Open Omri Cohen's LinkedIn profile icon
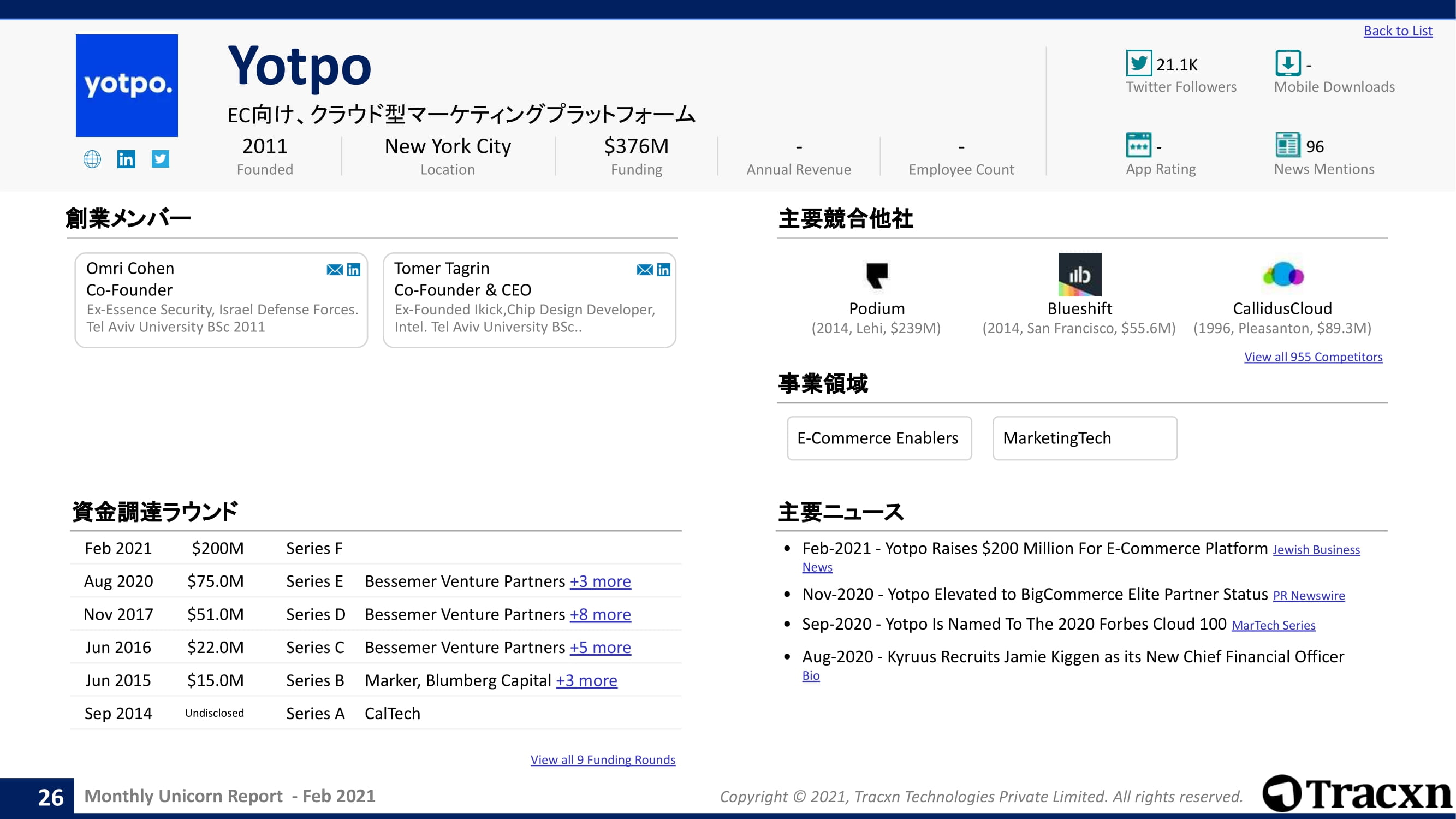 pyautogui.click(x=354, y=270)
